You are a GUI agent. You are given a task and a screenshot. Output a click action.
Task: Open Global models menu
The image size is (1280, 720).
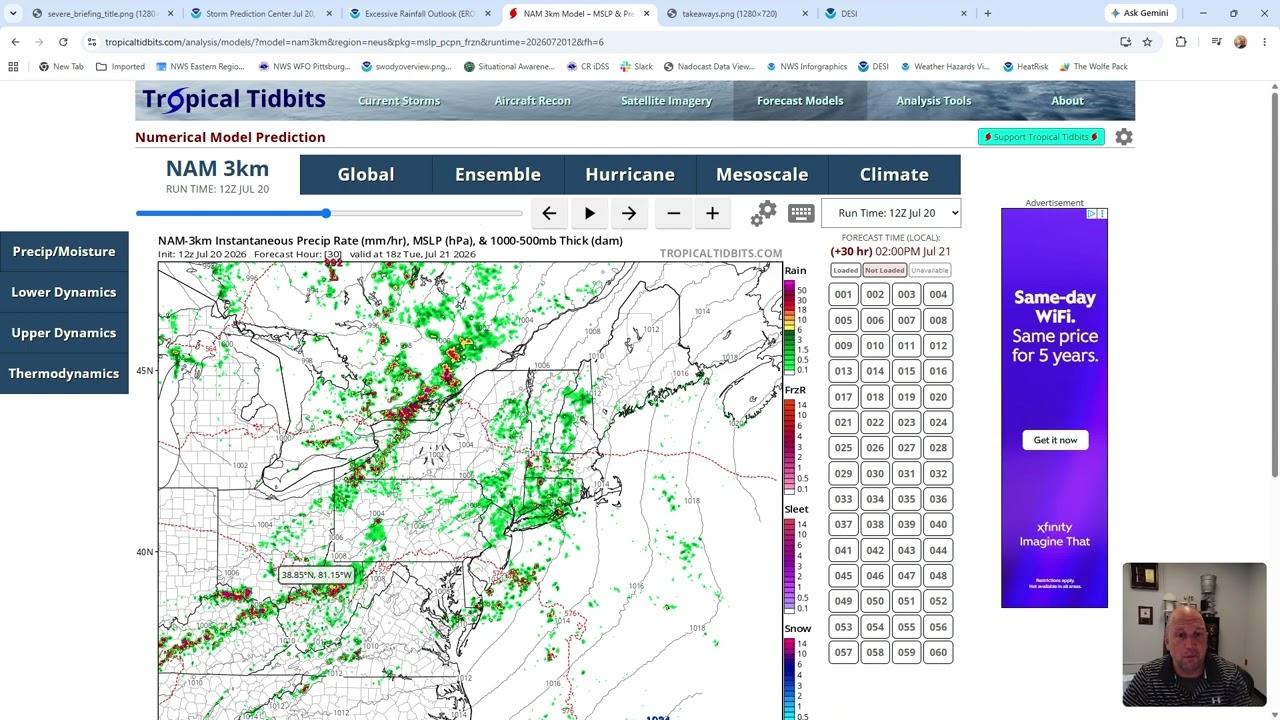pyautogui.click(x=366, y=174)
